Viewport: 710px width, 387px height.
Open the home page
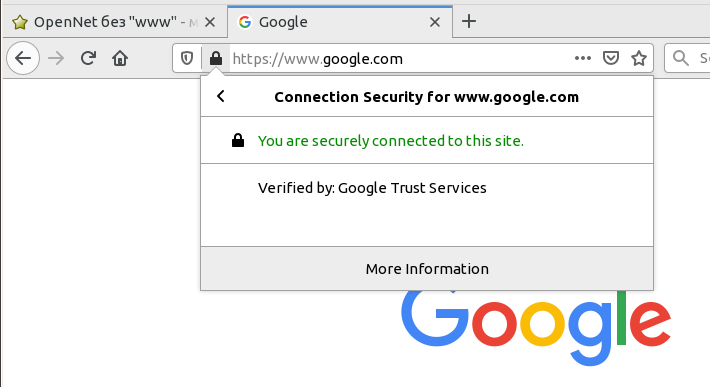coord(120,58)
